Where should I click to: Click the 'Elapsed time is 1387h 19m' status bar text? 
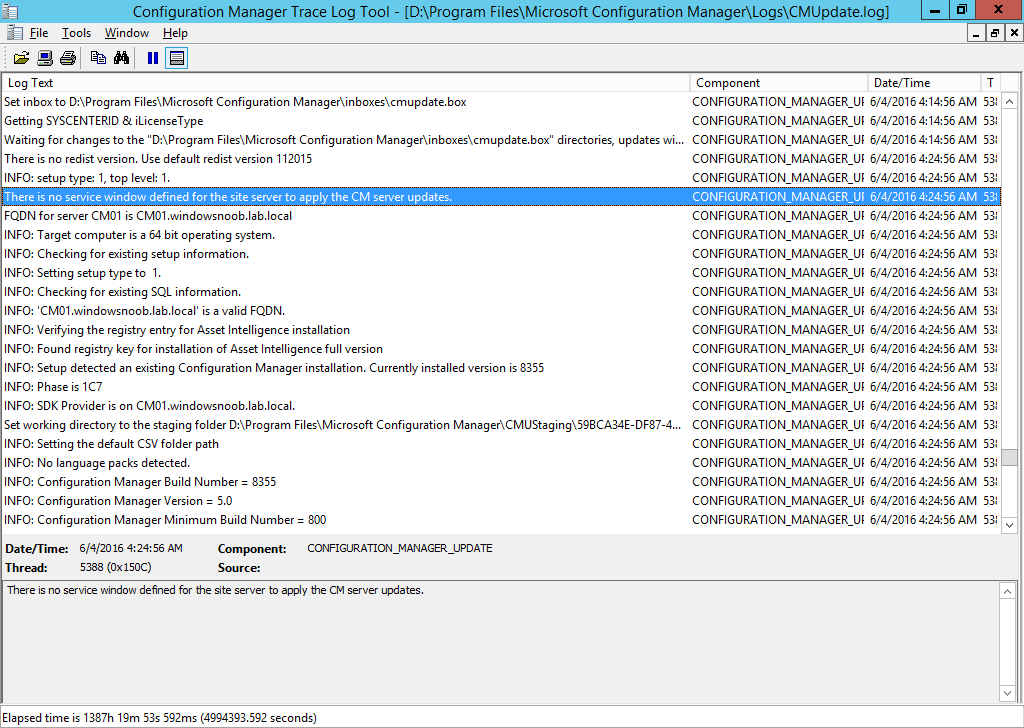[159, 718]
